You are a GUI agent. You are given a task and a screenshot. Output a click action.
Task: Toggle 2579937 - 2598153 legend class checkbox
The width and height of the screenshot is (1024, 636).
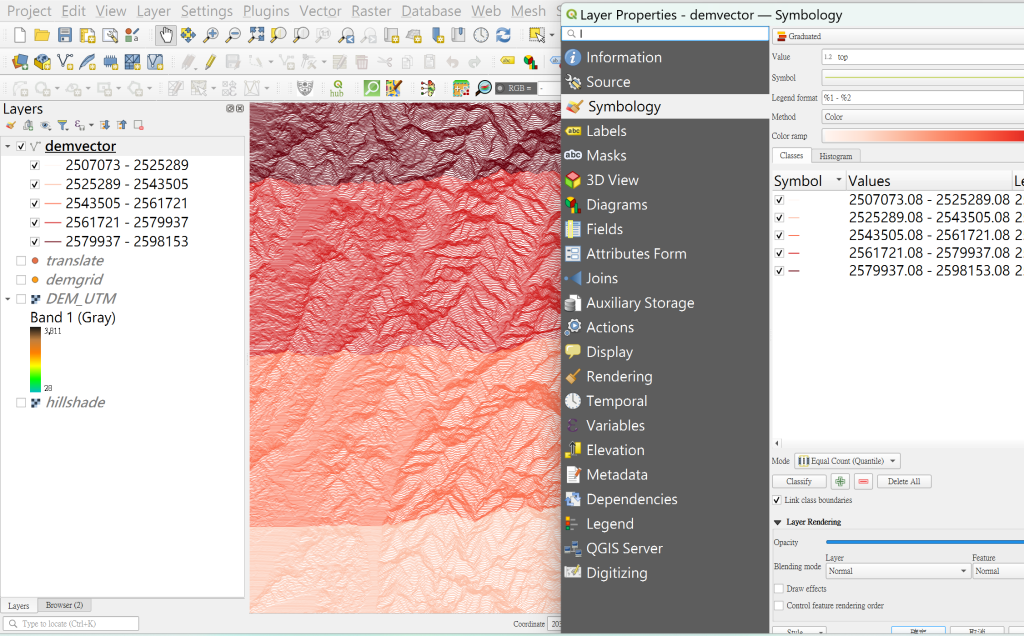point(35,242)
